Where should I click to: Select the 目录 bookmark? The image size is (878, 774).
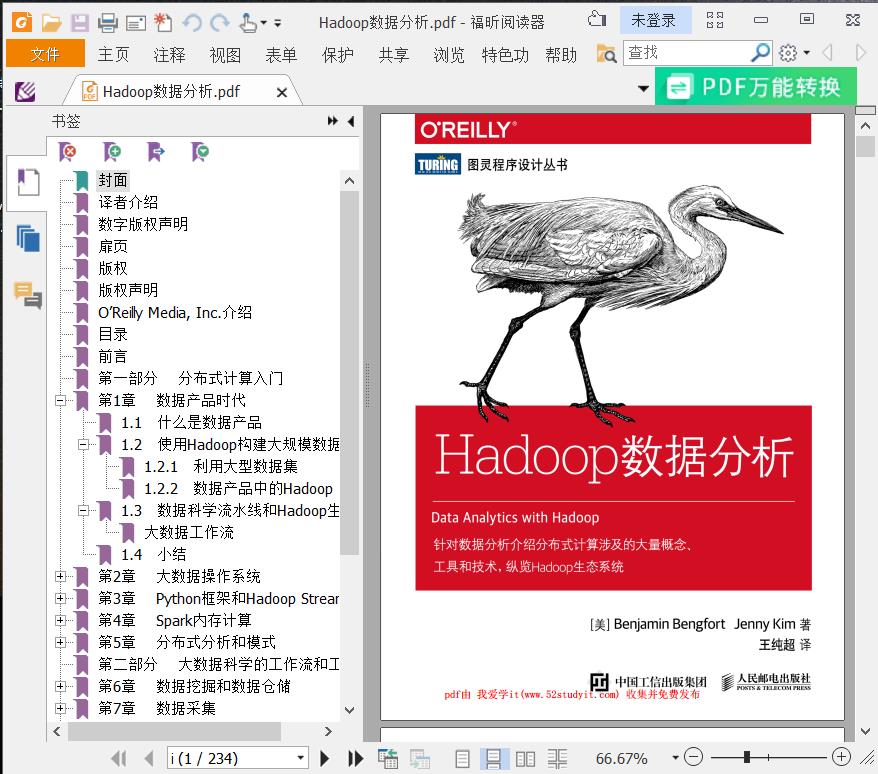pyautogui.click(x=113, y=334)
